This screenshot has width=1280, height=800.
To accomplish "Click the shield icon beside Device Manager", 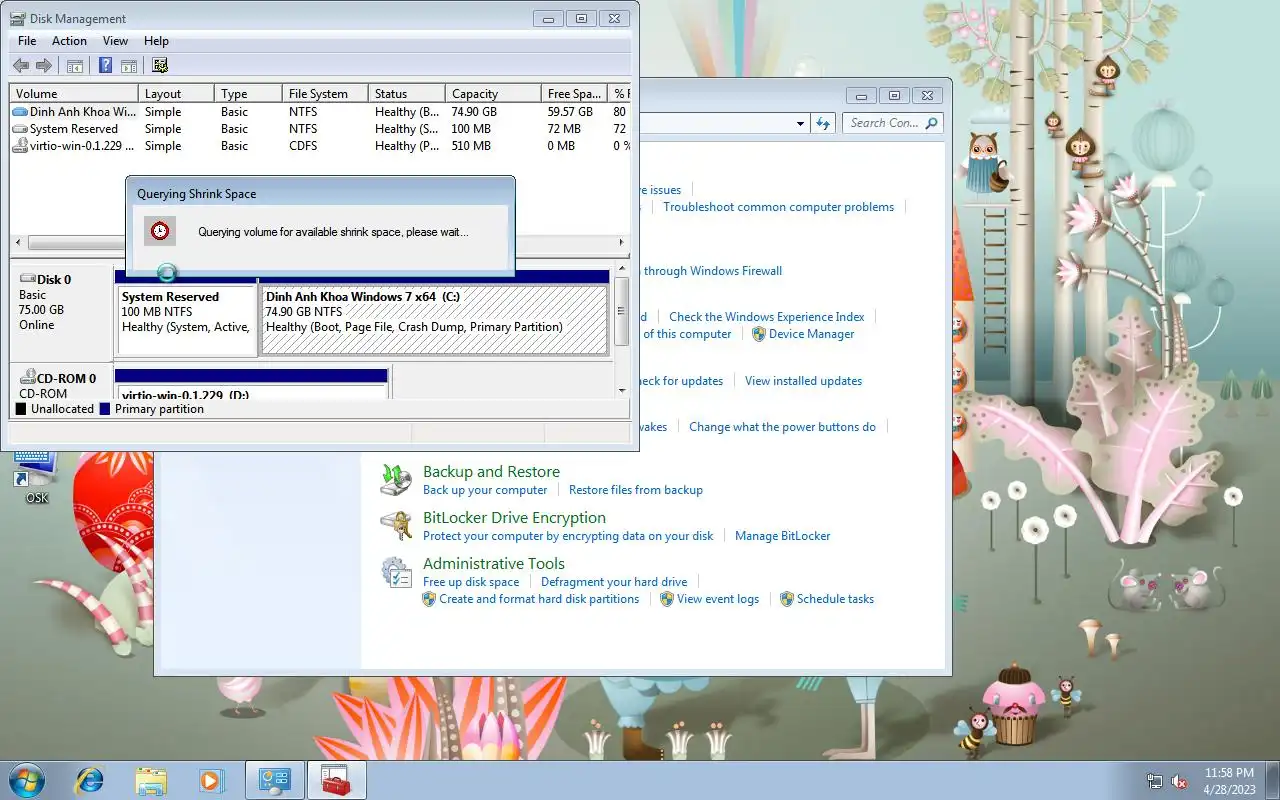I will click(759, 334).
